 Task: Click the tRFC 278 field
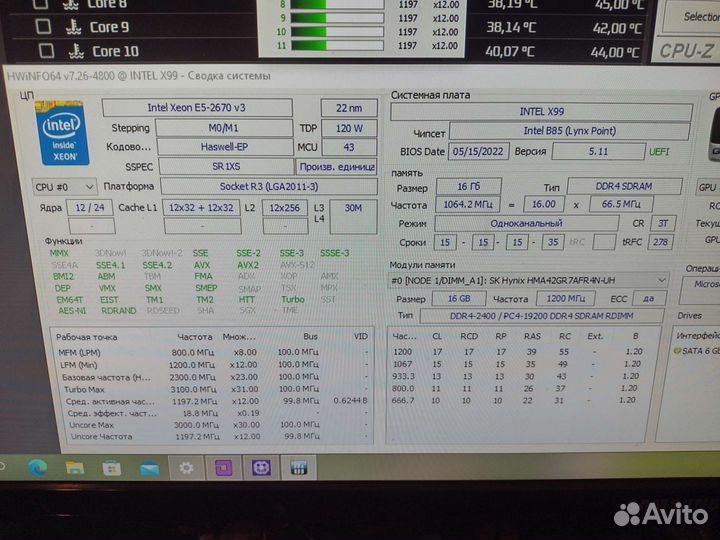click(x=660, y=242)
